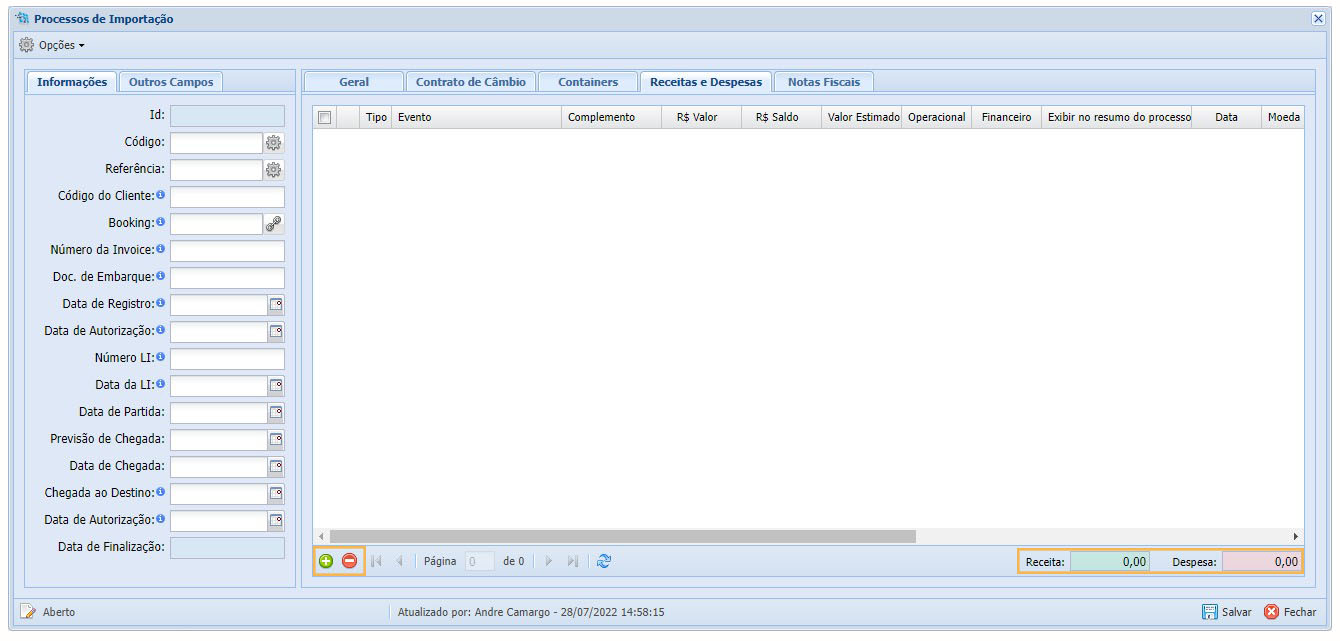Tick the select-all checkbox in grid header
Viewport: 1340px width, 641px height.
point(324,117)
